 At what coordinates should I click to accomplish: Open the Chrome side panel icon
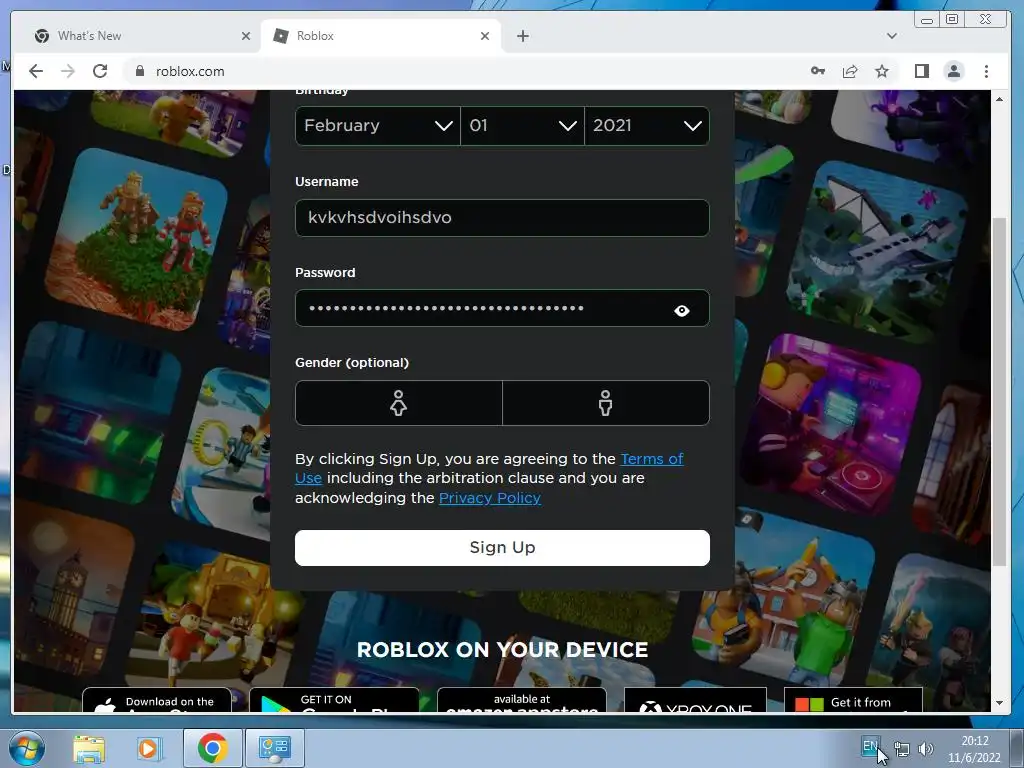coord(921,71)
